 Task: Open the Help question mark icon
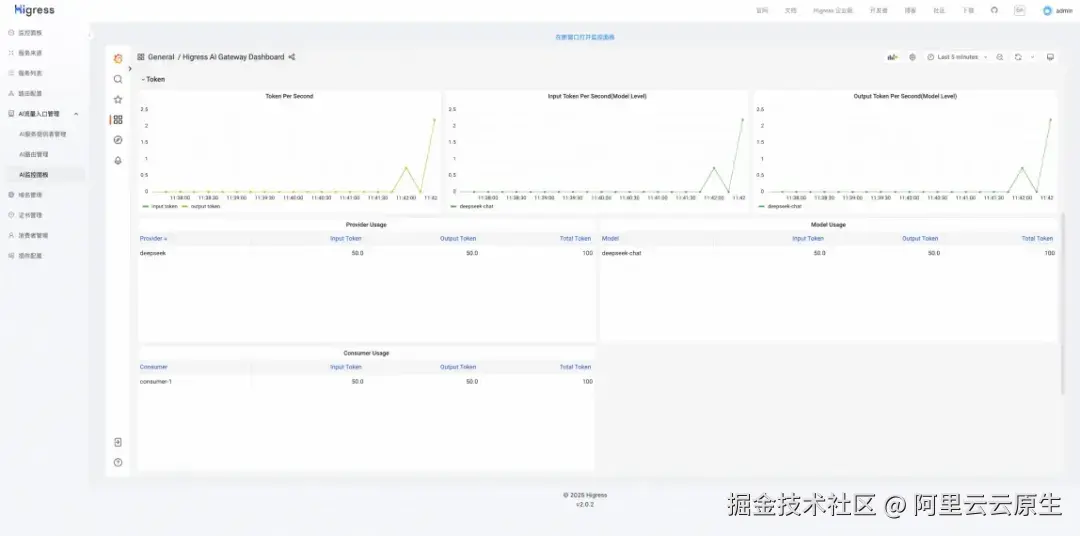click(x=118, y=462)
